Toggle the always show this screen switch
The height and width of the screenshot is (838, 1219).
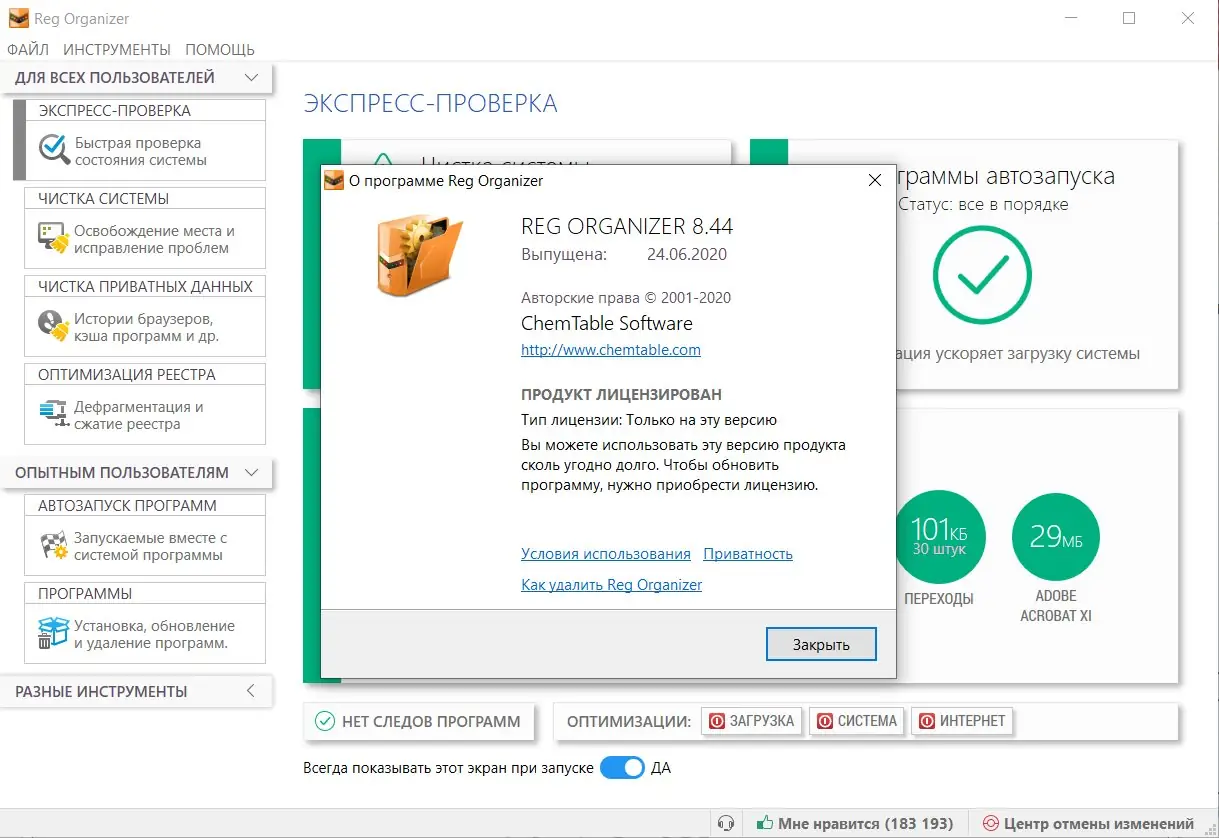(x=622, y=768)
